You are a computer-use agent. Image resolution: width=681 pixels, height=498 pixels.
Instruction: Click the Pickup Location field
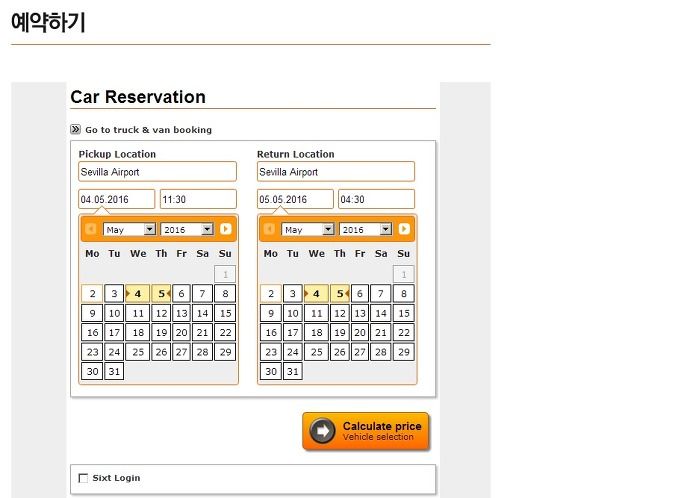(x=157, y=171)
